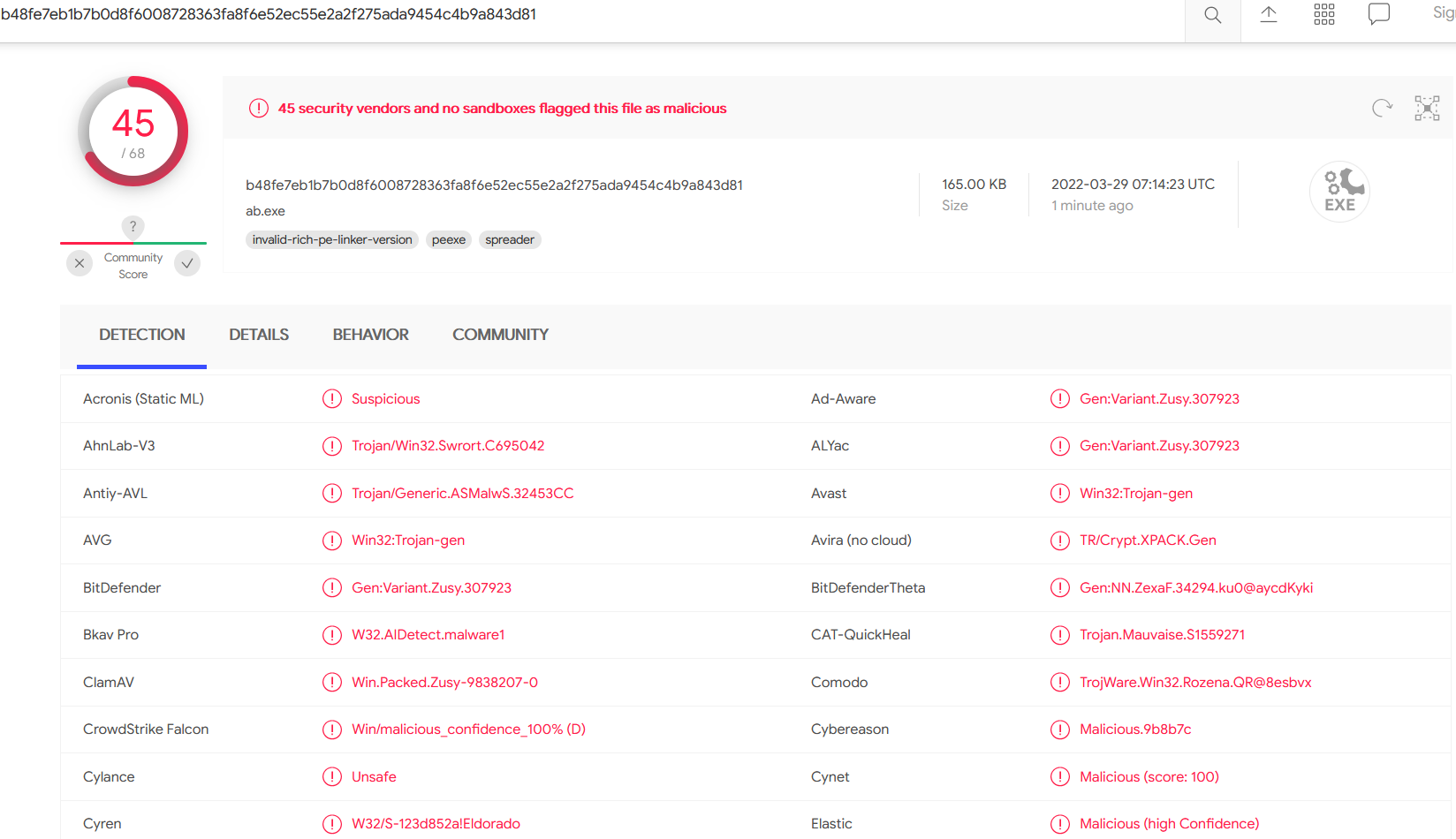Click the alert icon beside Acronis's Suspicious verdict

(x=332, y=399)
